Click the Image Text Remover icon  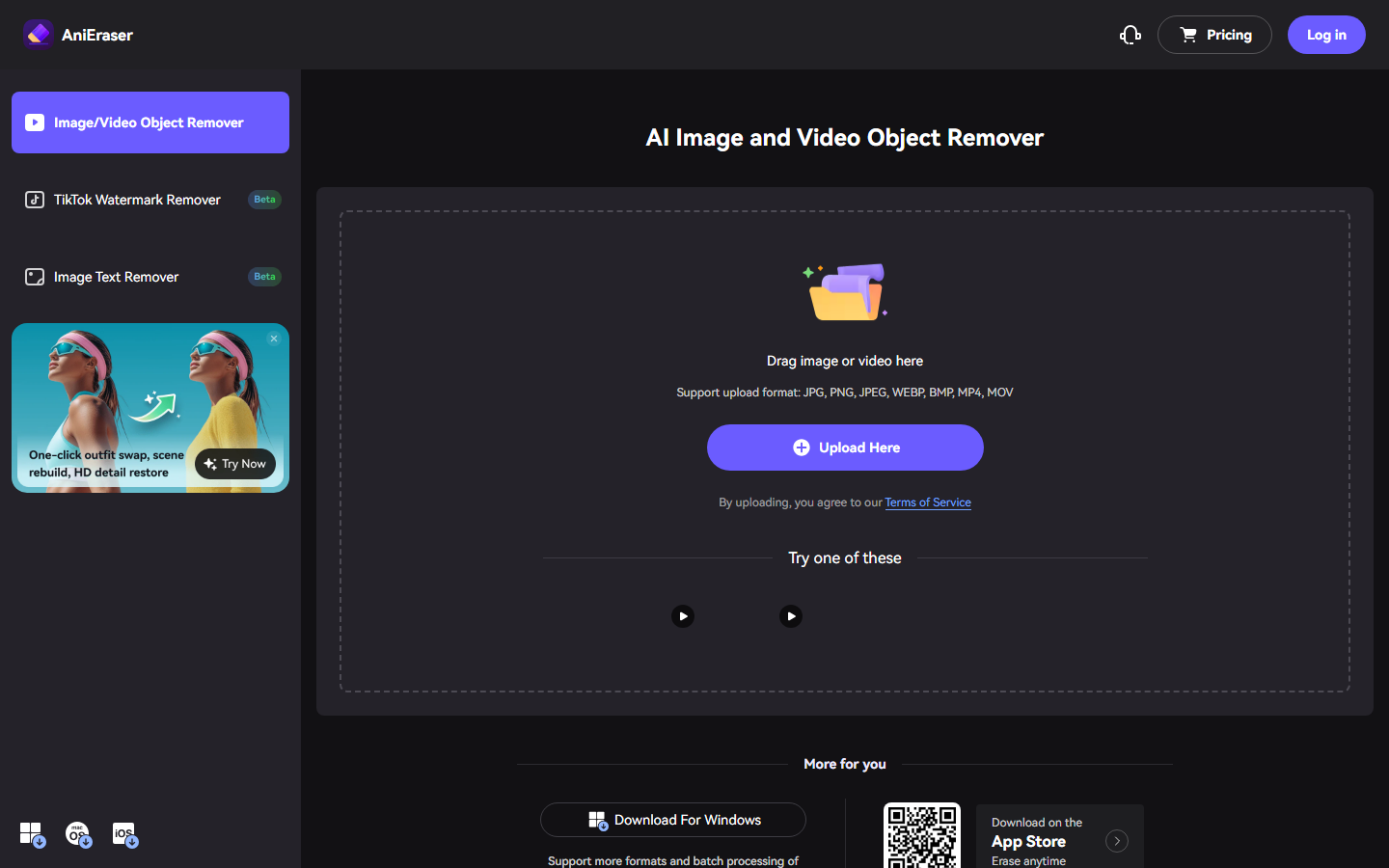[35, 277]
